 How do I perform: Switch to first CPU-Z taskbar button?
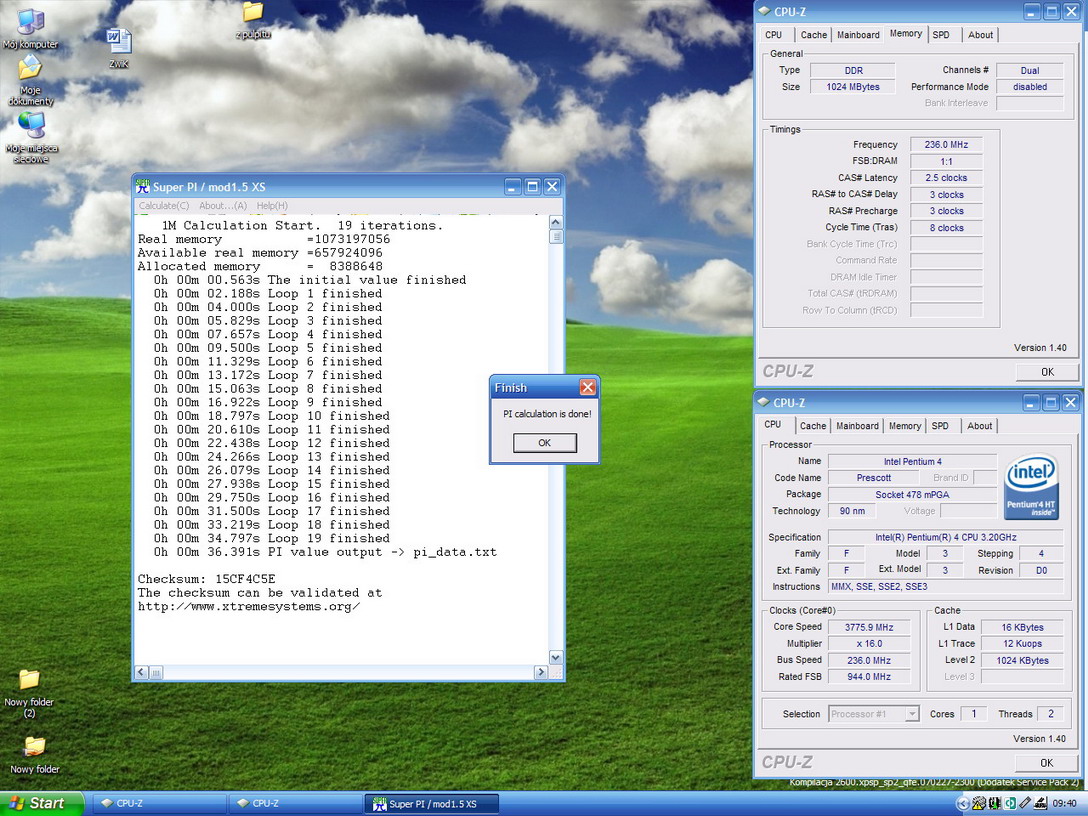point(159,804)
